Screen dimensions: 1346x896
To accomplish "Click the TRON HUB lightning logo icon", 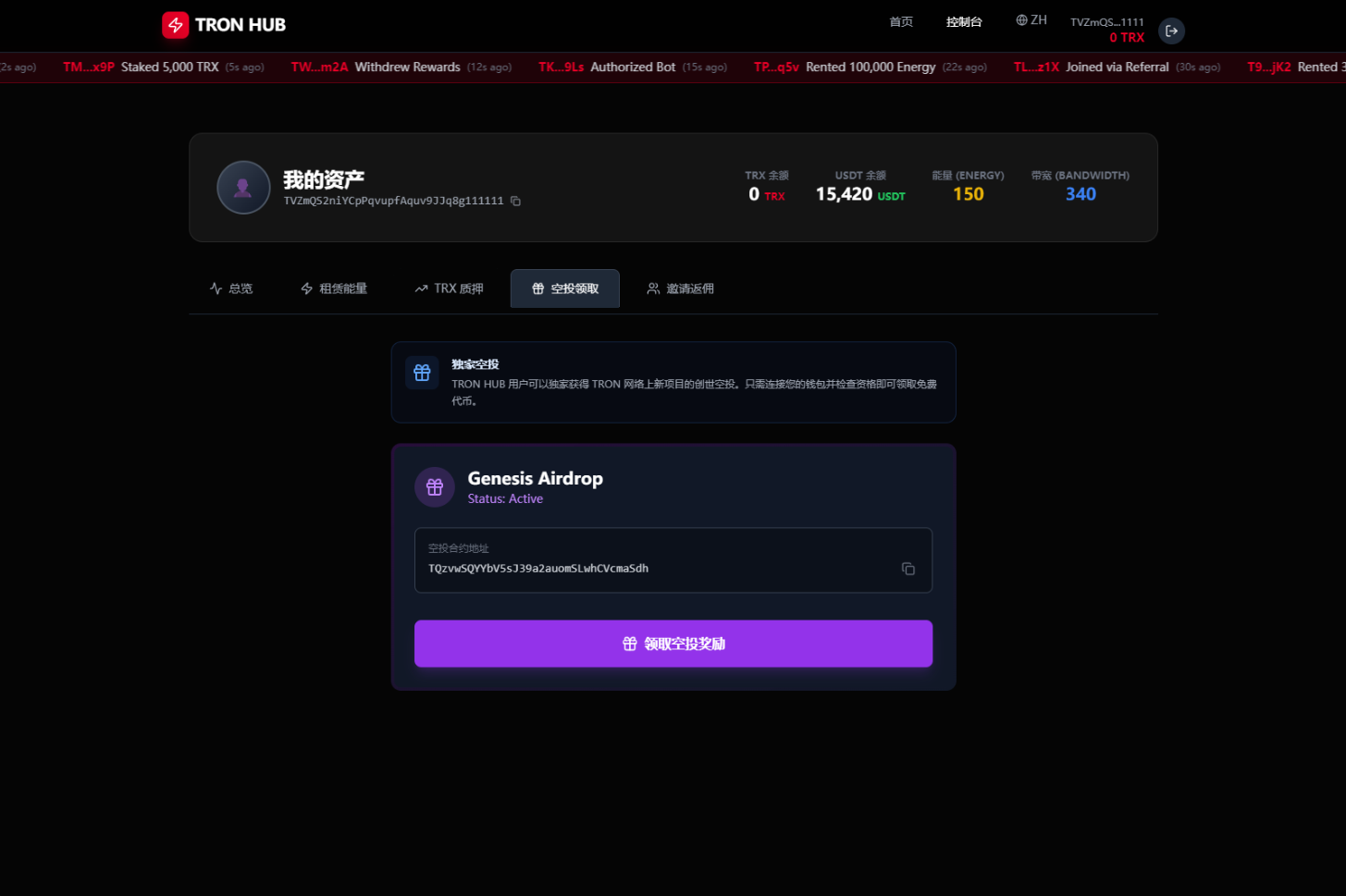I will [175, 25].
